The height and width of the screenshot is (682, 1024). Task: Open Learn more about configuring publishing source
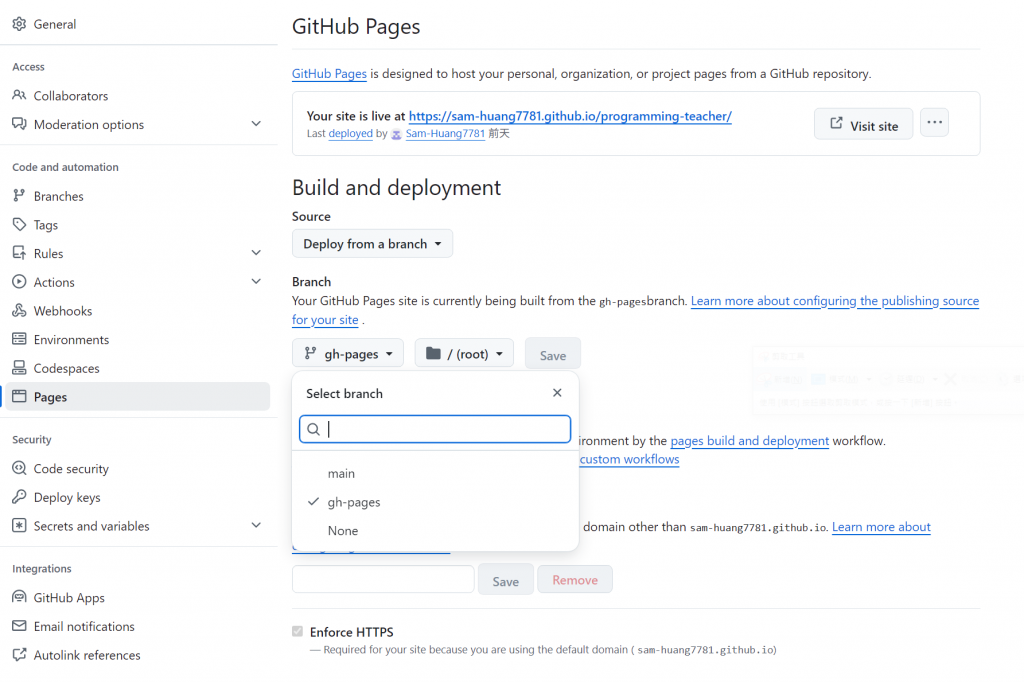(x=835, y=301)
